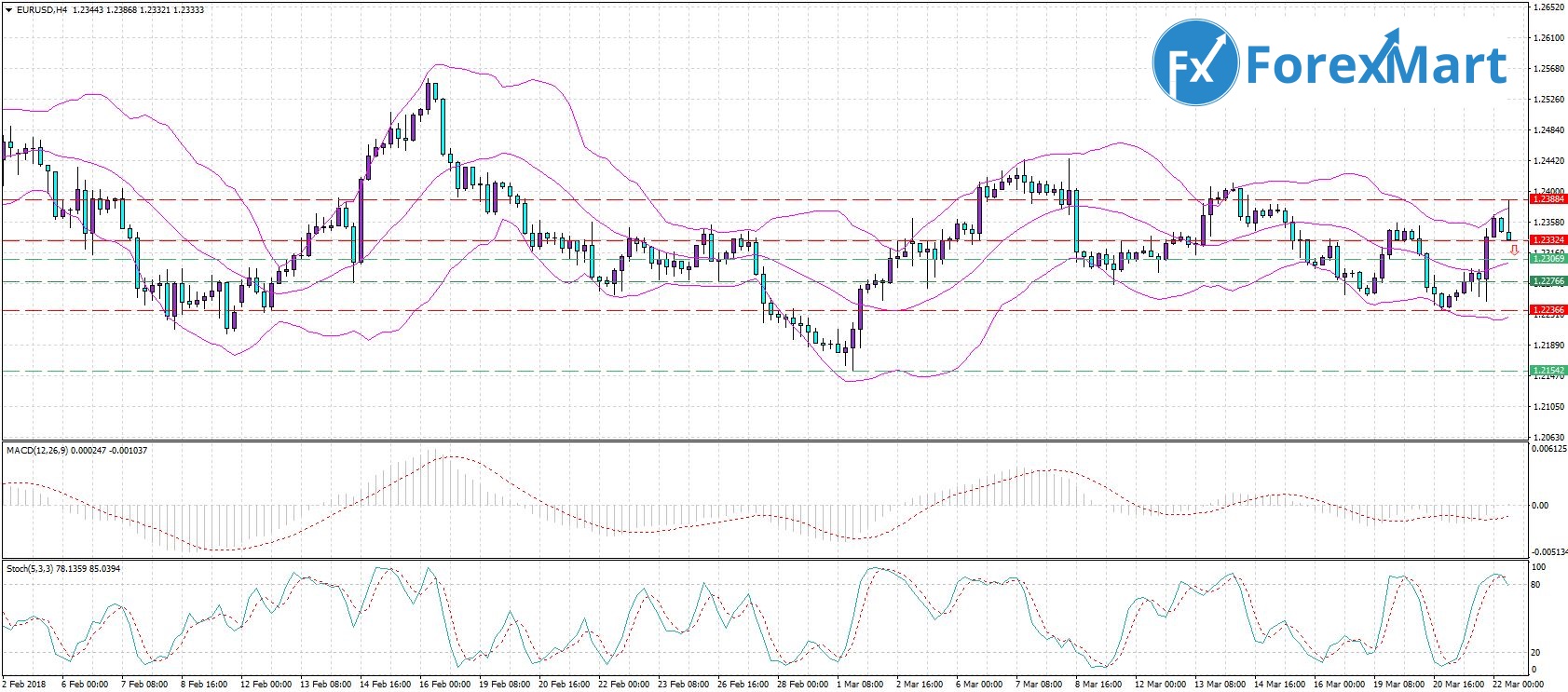Viewport: 1568px width, 692px height.
Task: Click the red down-arrow marker on the chart
Action: coord(1514,250)
